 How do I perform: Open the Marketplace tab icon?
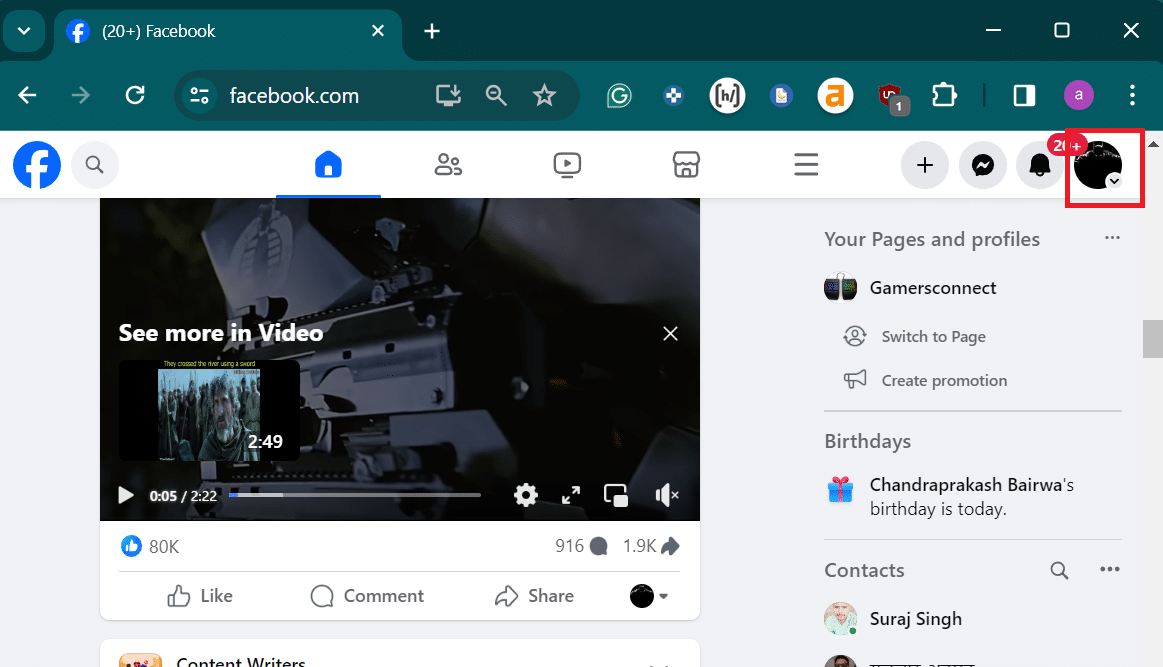[686, 165]
